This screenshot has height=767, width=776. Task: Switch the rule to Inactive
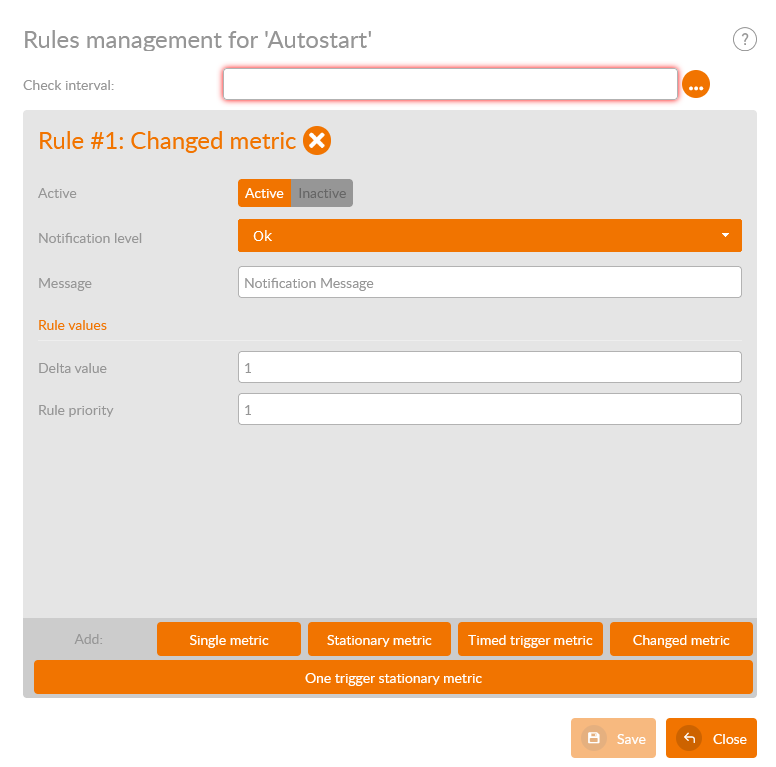[322, 193]
